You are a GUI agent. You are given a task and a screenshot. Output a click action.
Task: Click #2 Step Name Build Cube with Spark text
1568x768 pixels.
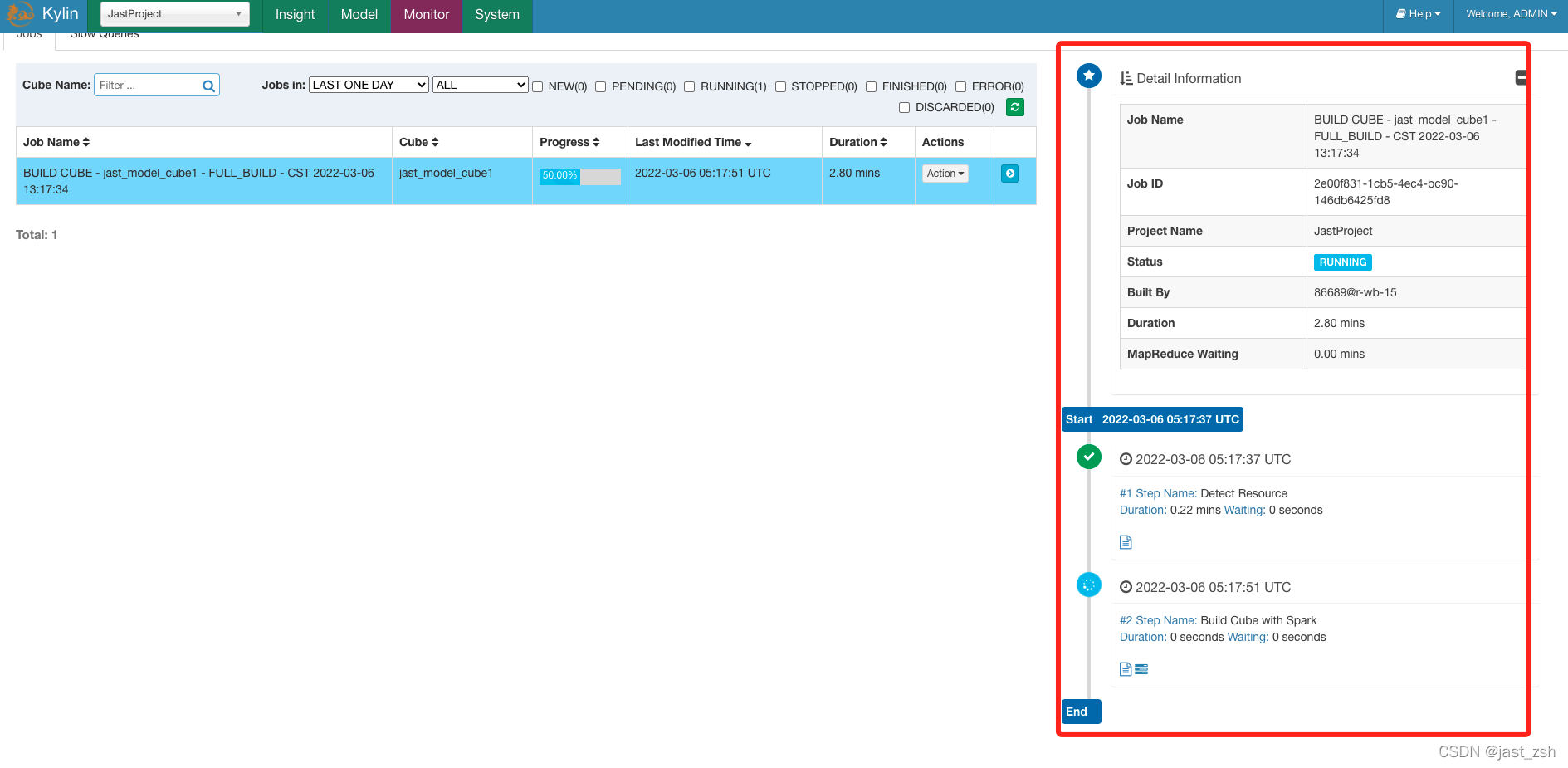point(1218,620)
